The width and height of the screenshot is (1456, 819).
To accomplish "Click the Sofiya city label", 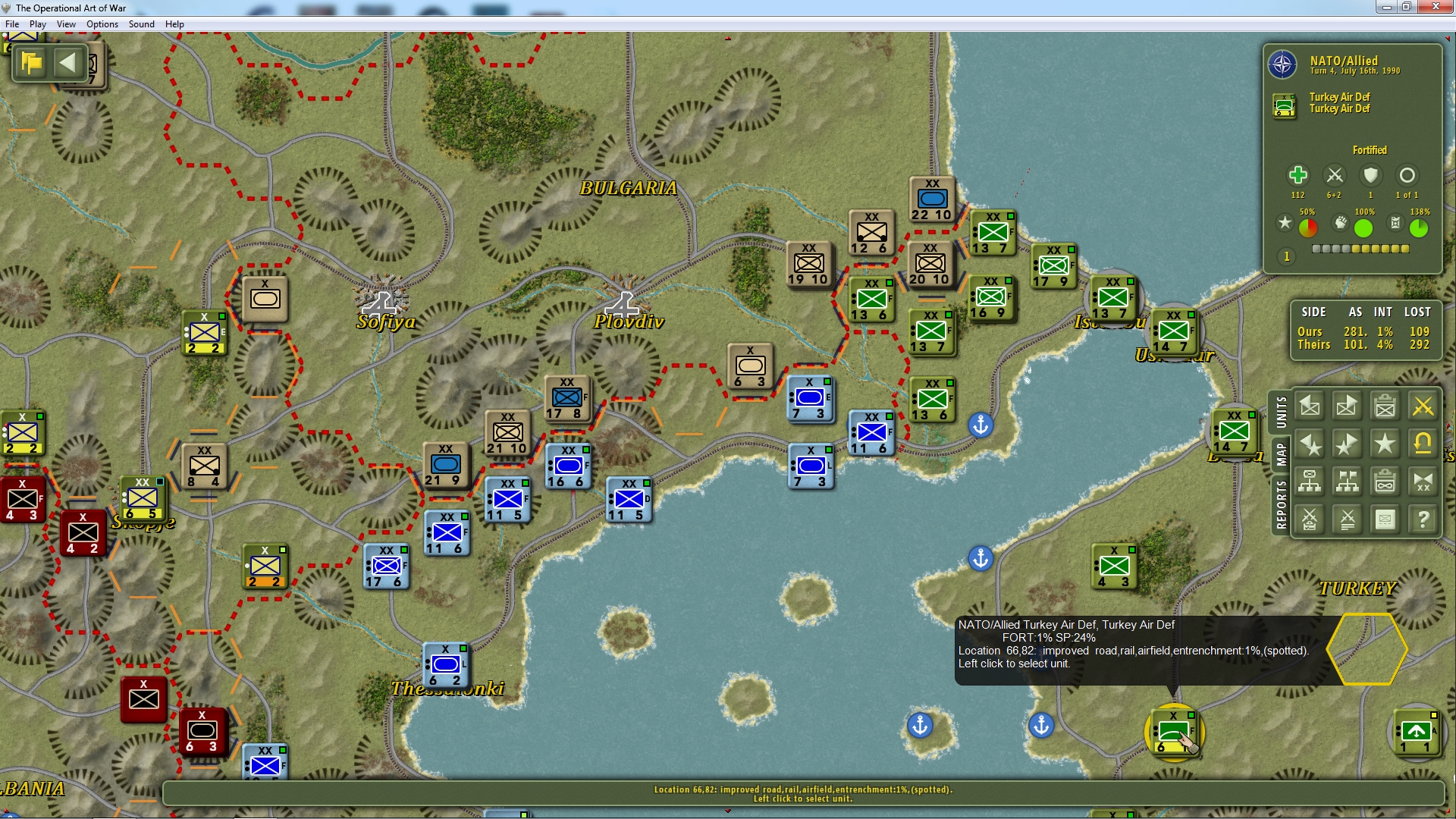I will (386, 322).
